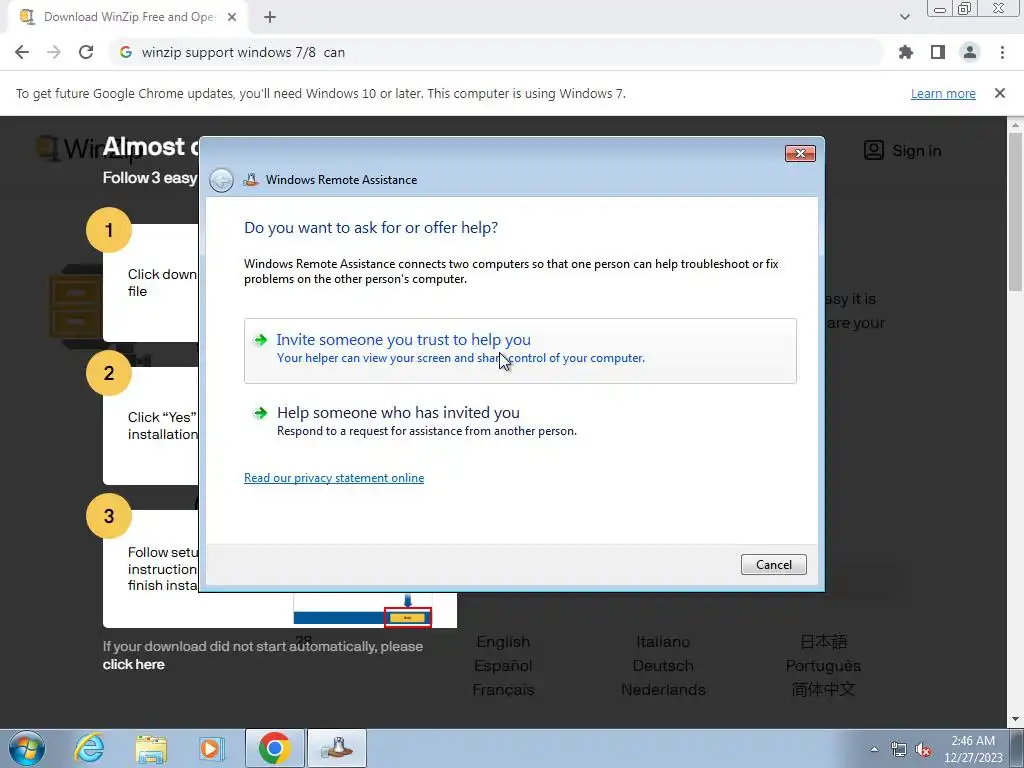Open Chrome extensions puzzle icon
Image resolution: width=1024 pixels, height=768 pixels.
(905, 52)
